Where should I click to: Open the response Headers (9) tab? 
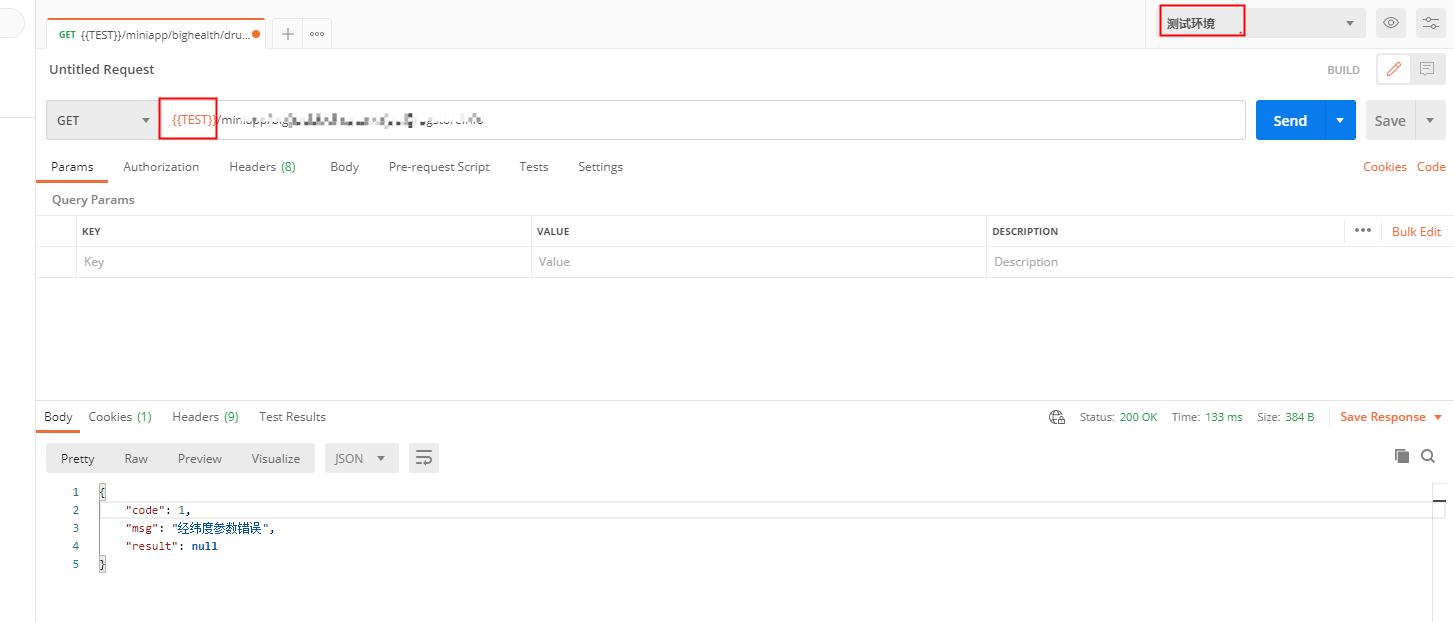point(205,417)
